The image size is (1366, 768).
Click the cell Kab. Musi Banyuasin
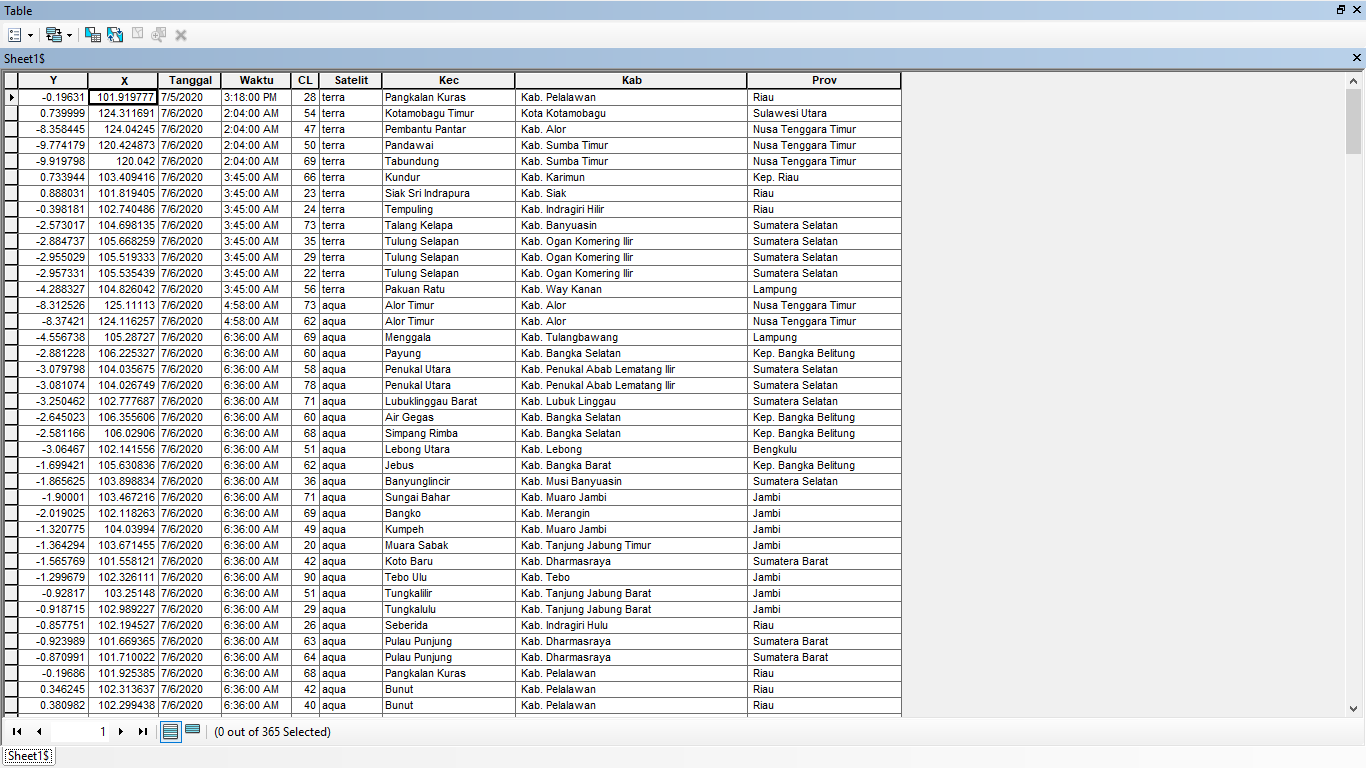click(632, 481)
